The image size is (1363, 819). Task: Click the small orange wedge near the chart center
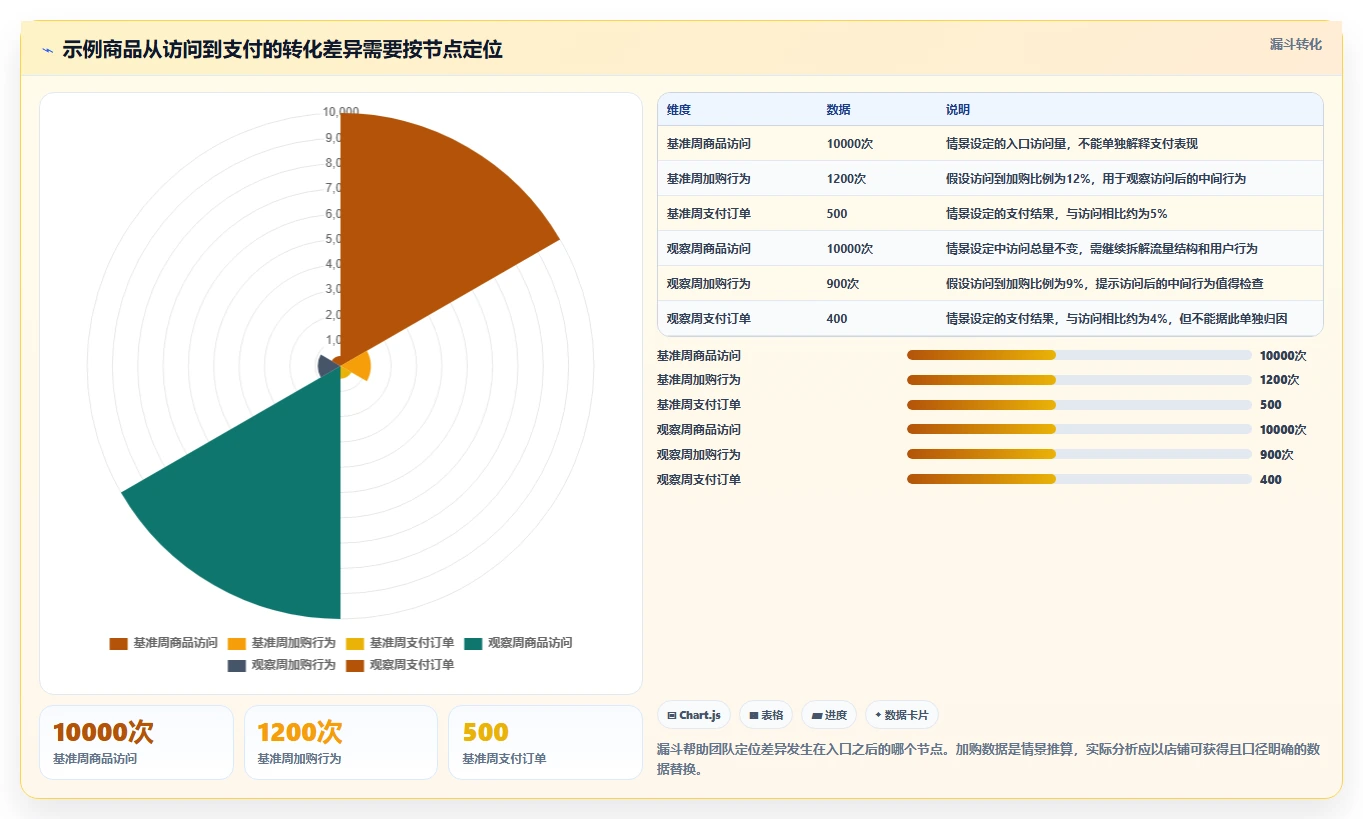pyautogui.click(x=360, y=367)
